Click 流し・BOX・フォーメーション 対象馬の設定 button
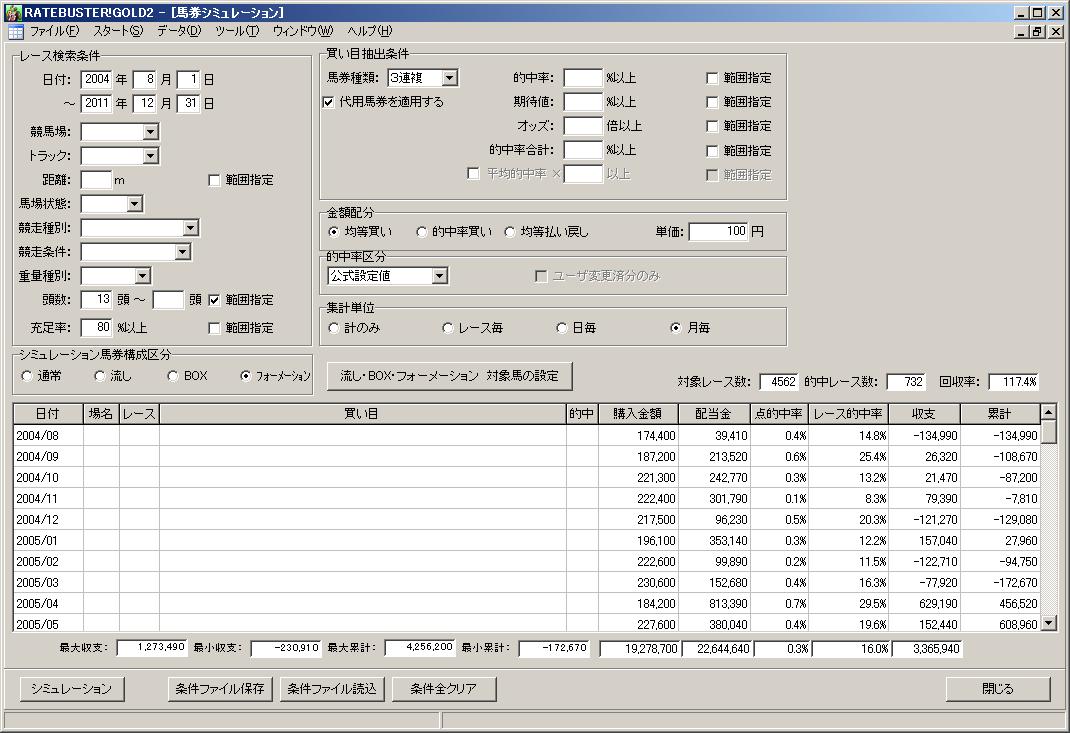The image size is (1070, 733). click(x=450, y=376)
